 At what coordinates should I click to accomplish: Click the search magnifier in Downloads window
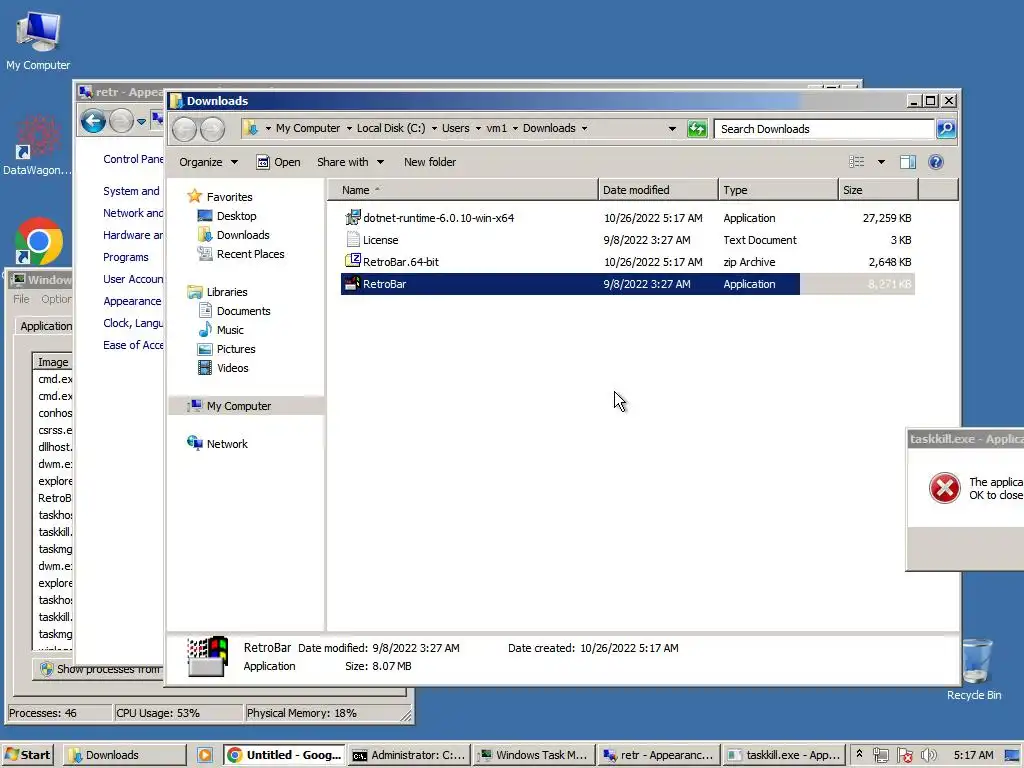point(946,129)
